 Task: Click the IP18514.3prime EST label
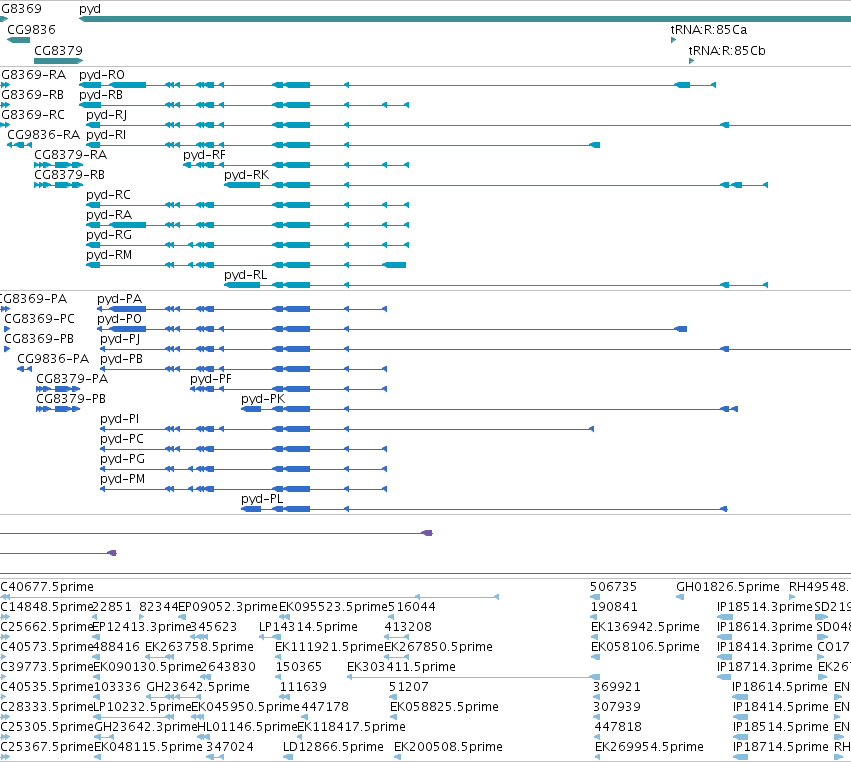765,607
